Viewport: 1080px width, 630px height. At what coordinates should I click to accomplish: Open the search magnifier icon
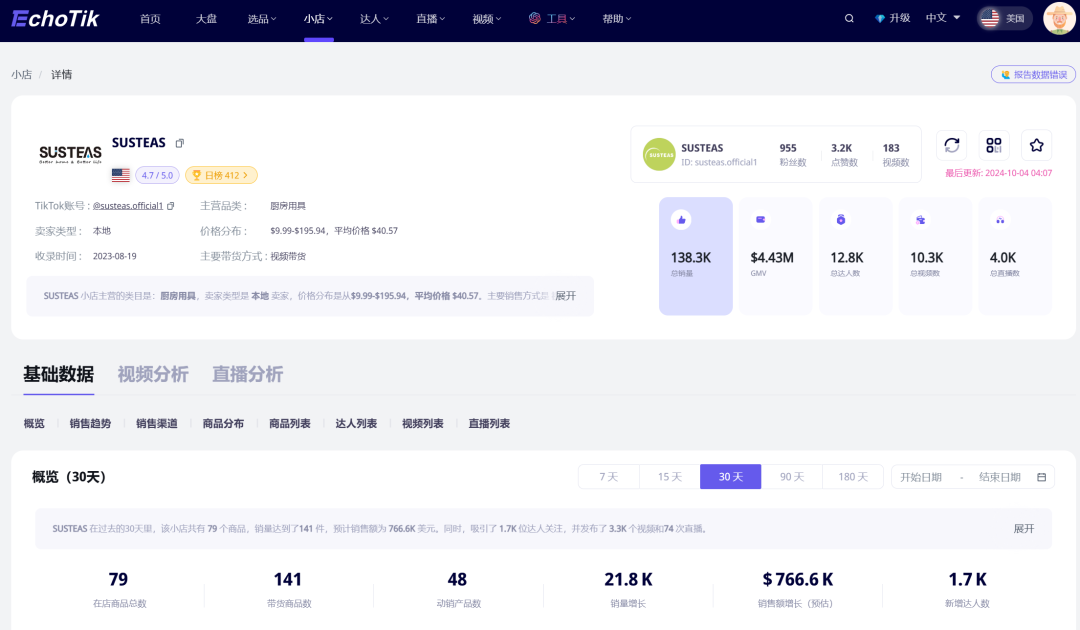point(849,19)
